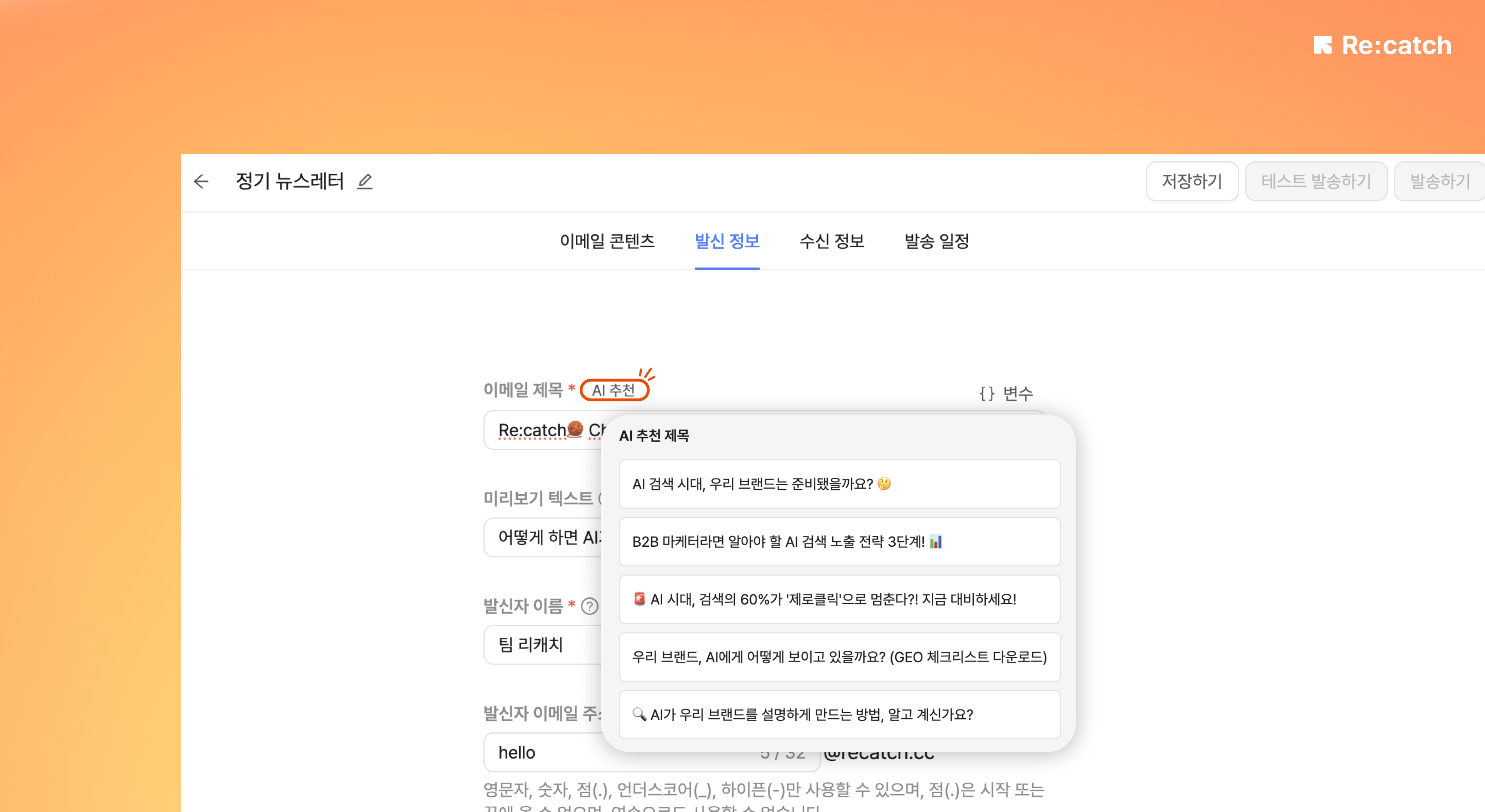Click the help icon next to 발신자 이름
This screenshot has width=1485, height=812.
[x=589, y=606]
